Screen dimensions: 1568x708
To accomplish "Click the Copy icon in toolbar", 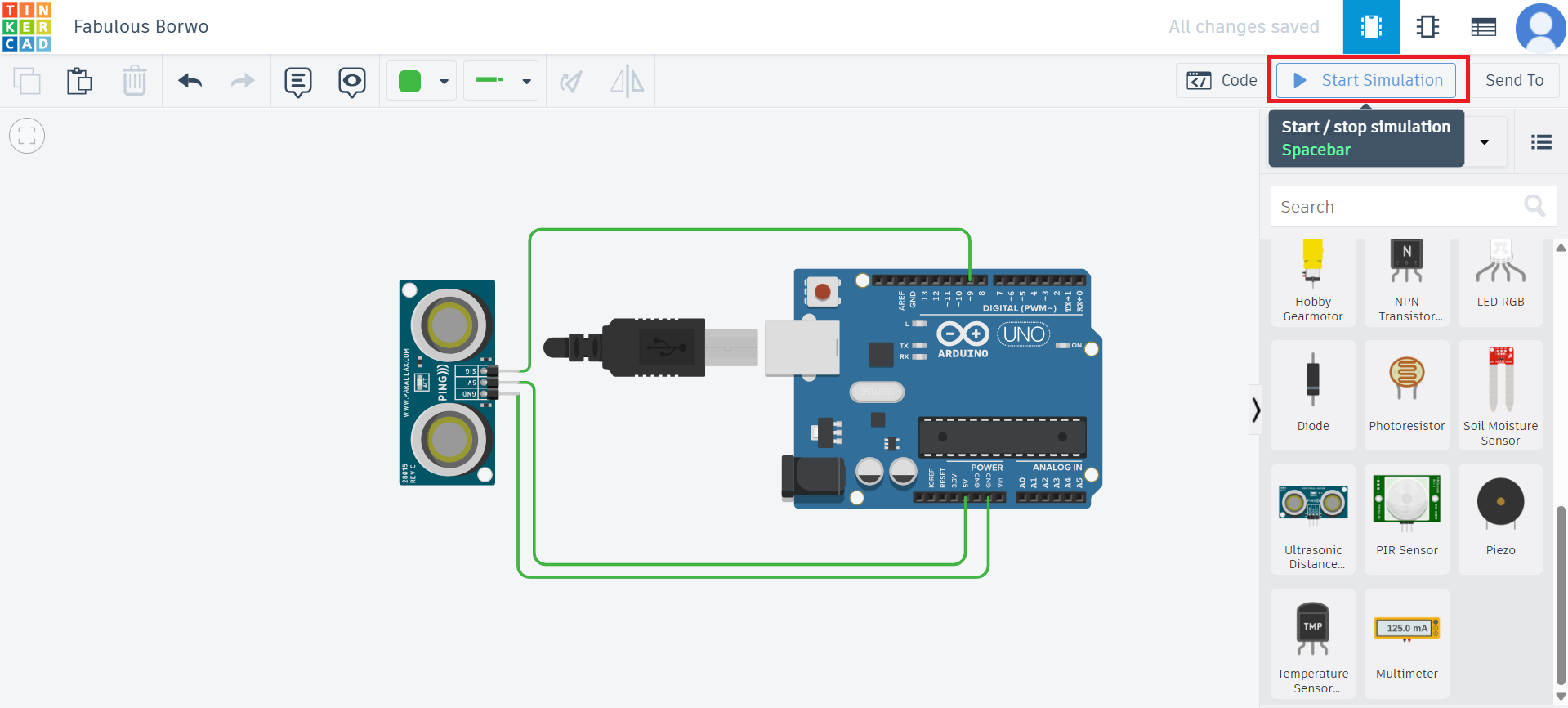I will (x=27, y=81).
